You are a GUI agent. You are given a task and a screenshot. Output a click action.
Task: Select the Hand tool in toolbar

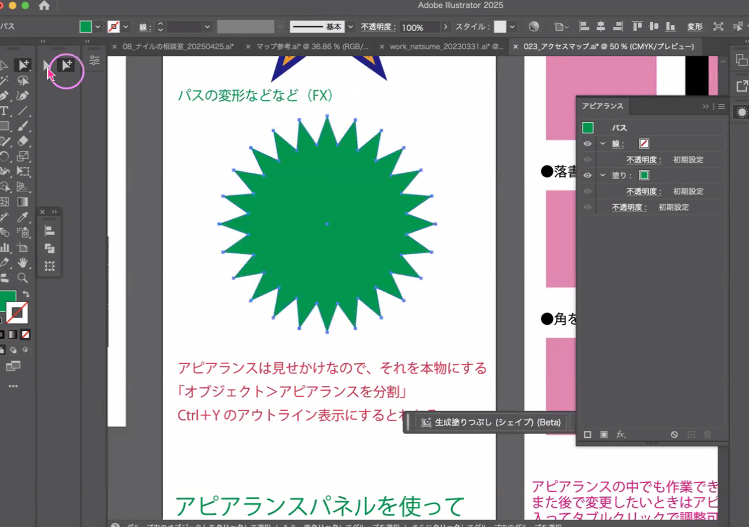22,262
